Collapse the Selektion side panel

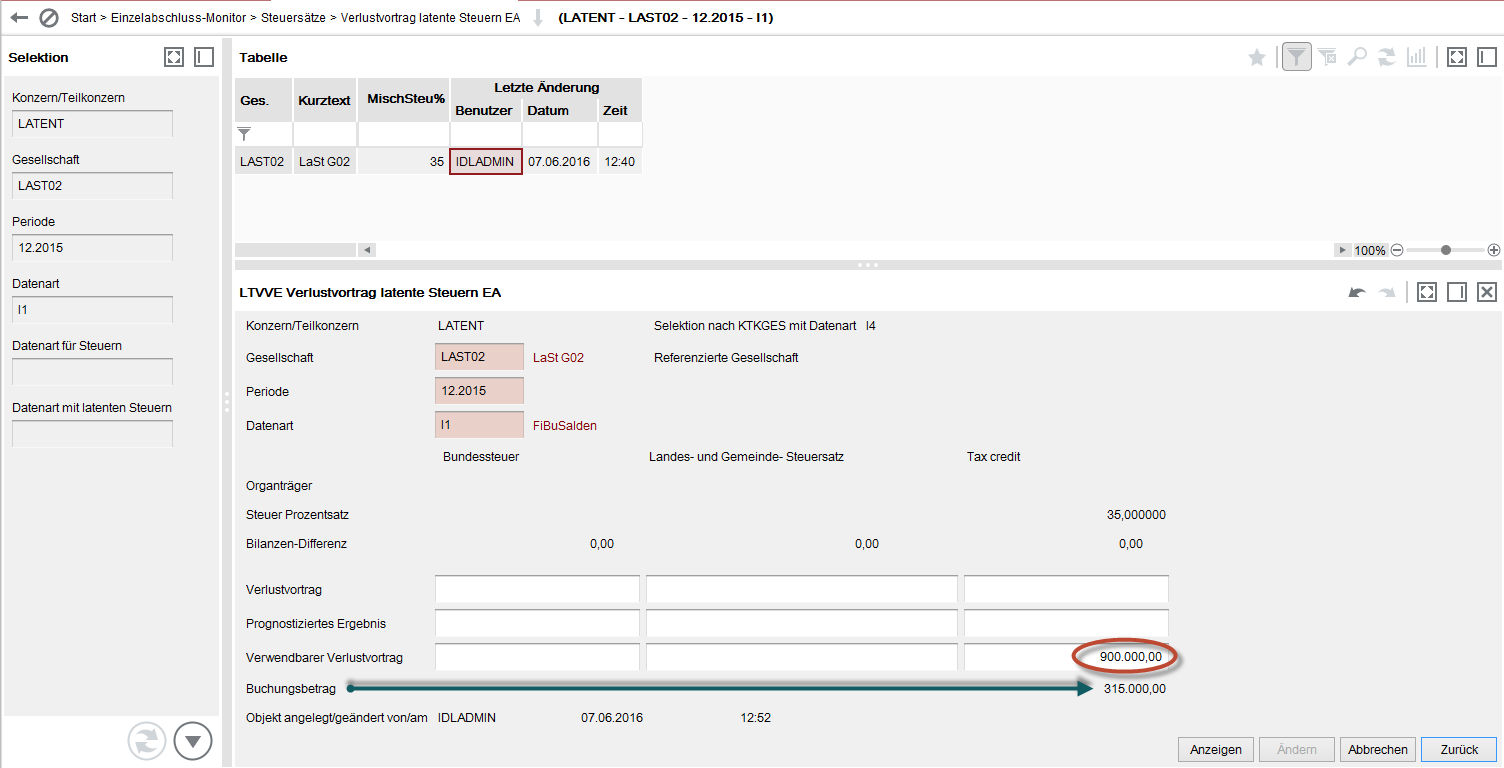click(204, 58)
